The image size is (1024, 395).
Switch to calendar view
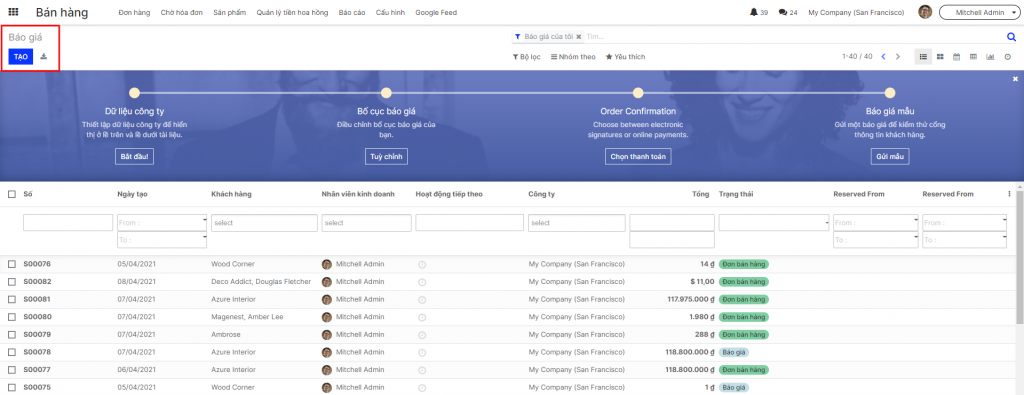[957, 57]
